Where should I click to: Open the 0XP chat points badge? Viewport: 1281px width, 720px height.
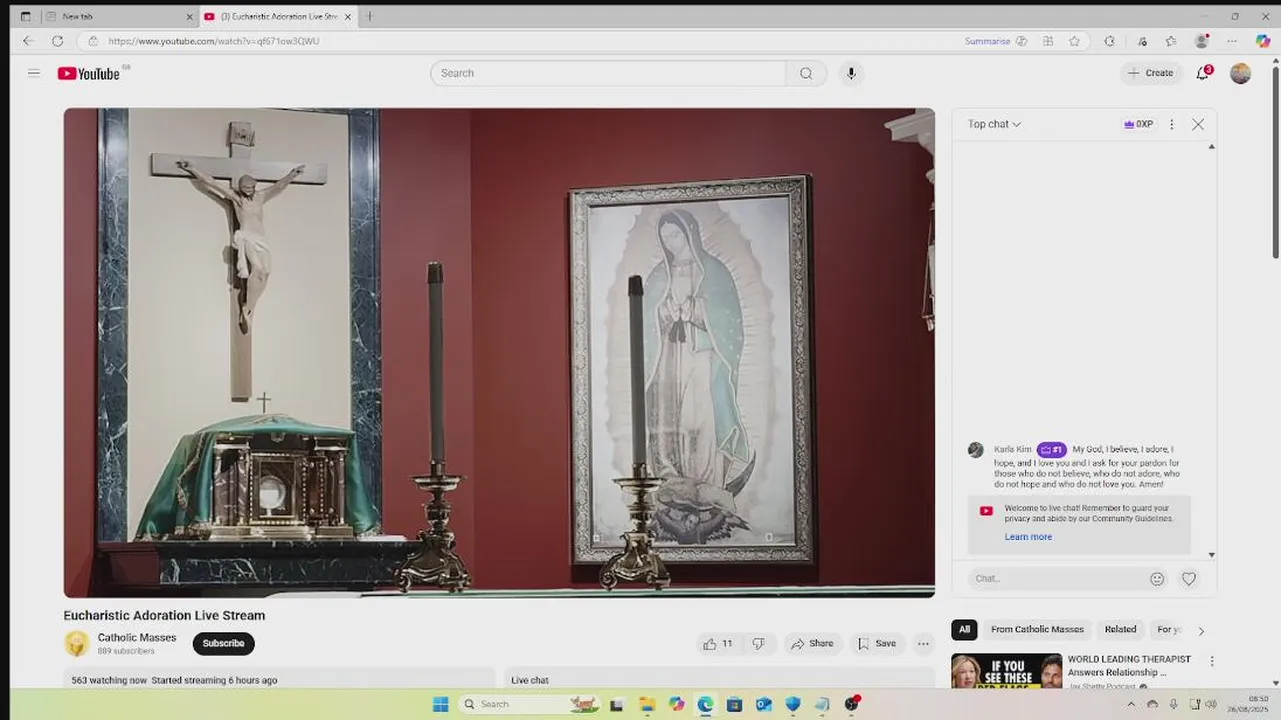(1139, 124)
